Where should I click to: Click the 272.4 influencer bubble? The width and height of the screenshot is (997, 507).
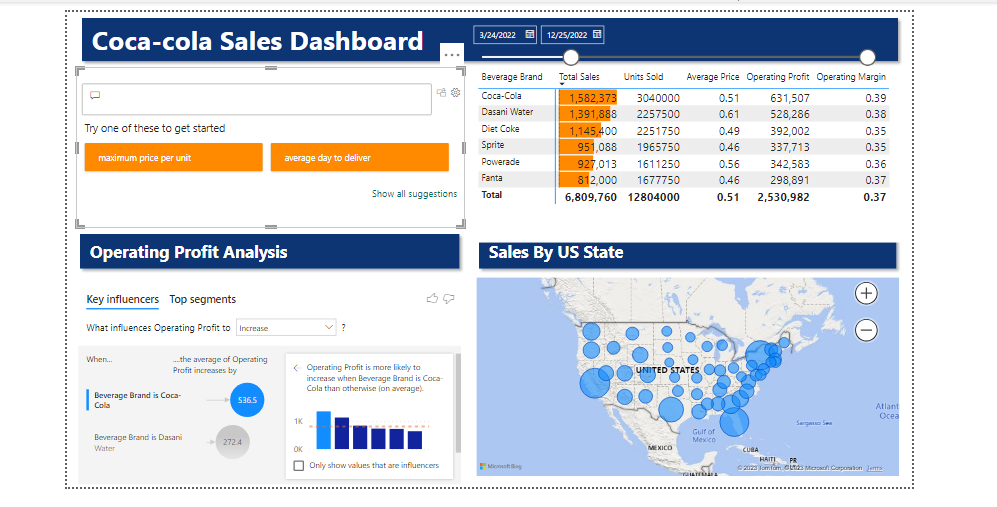click(x=232, y=442)
